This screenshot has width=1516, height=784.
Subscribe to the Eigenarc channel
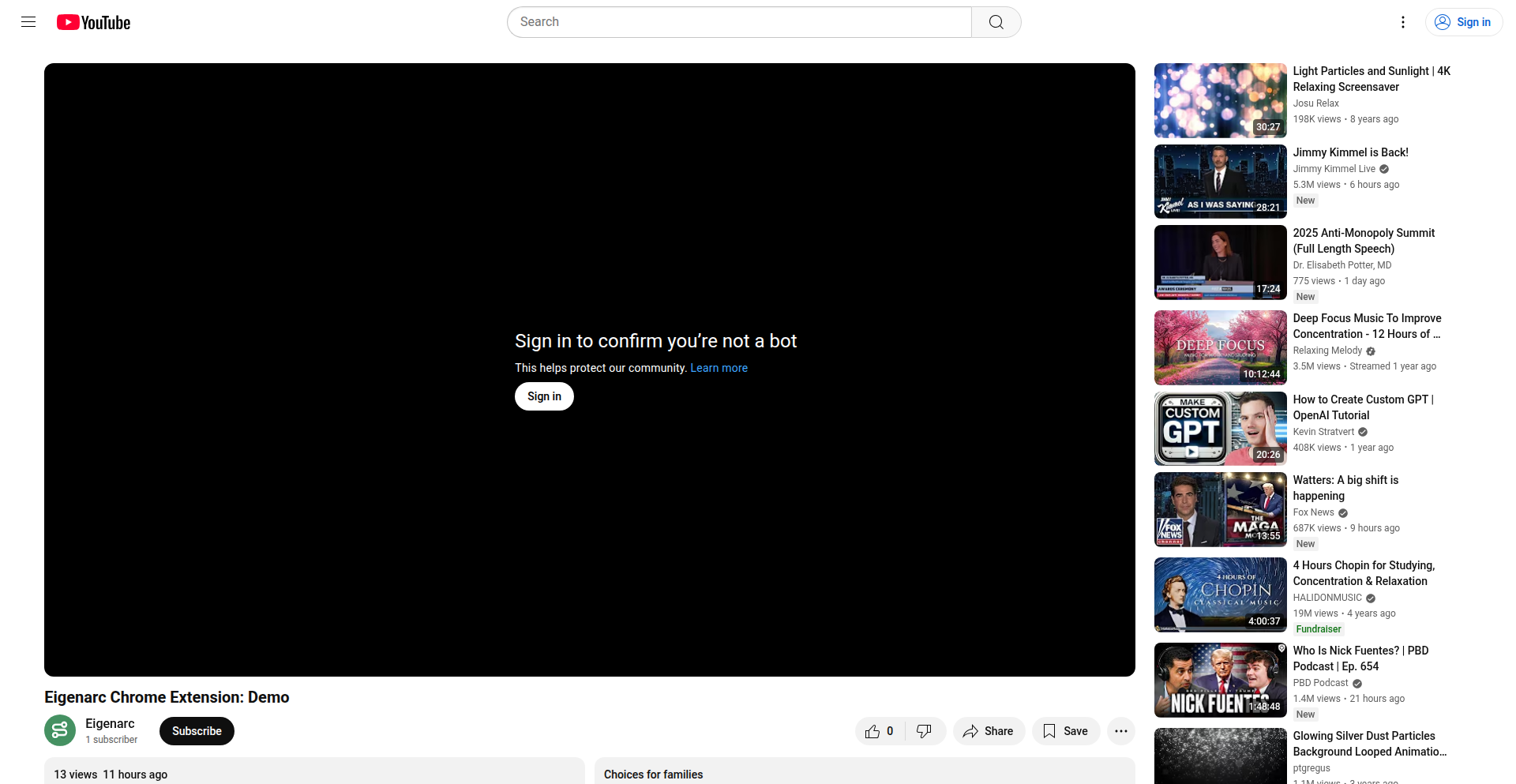[197, 731]
